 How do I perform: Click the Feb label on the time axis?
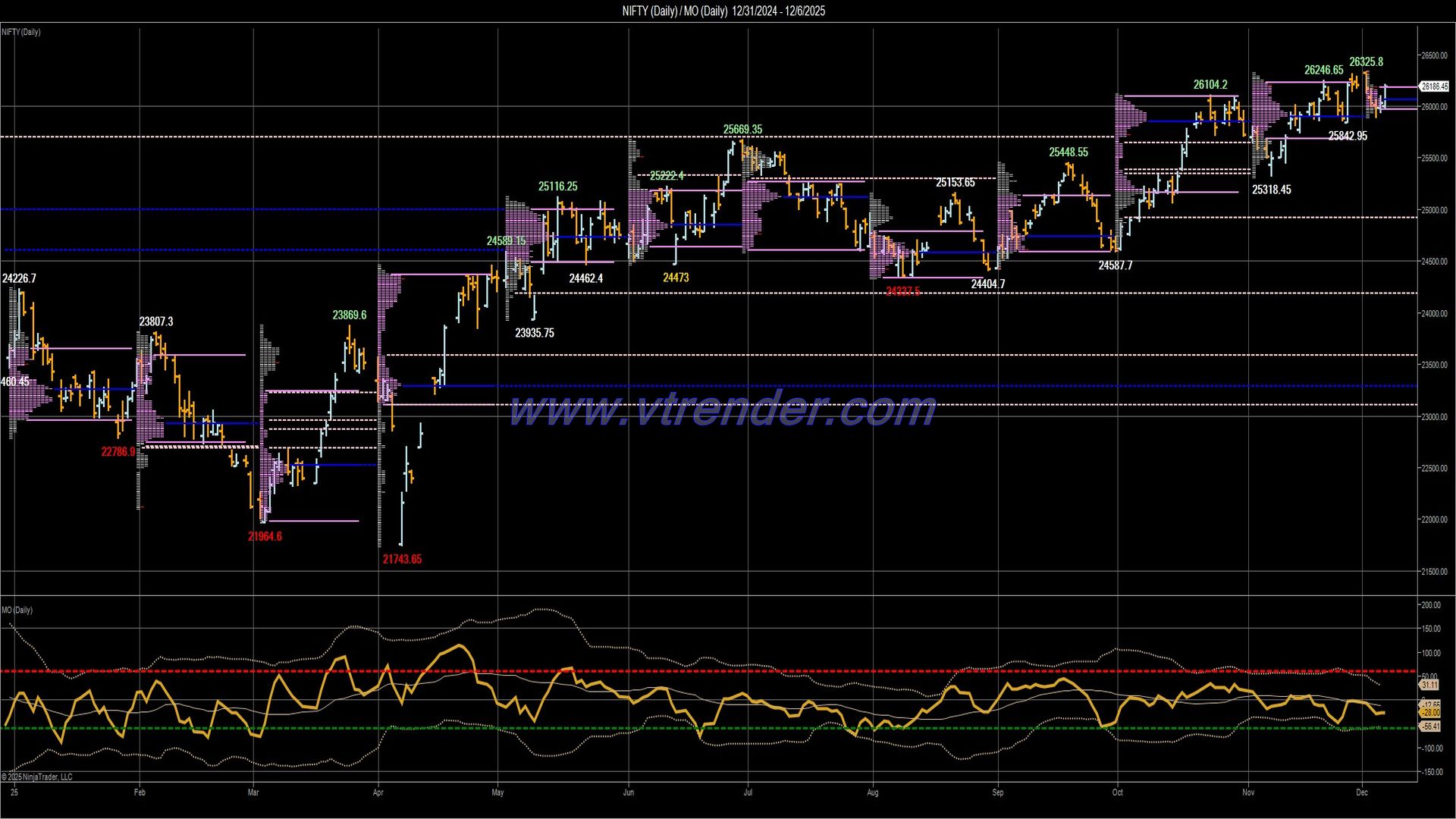pos(139,791)
